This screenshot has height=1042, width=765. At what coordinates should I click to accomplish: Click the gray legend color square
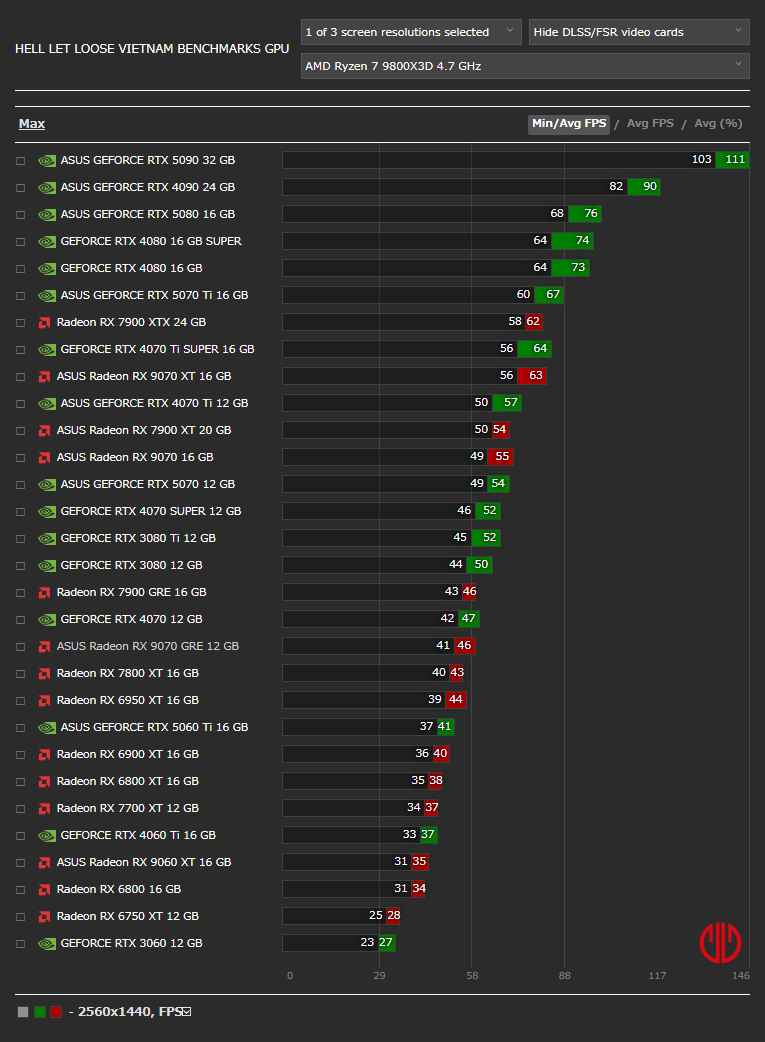pyautogui.click(x=23, y=1012)
